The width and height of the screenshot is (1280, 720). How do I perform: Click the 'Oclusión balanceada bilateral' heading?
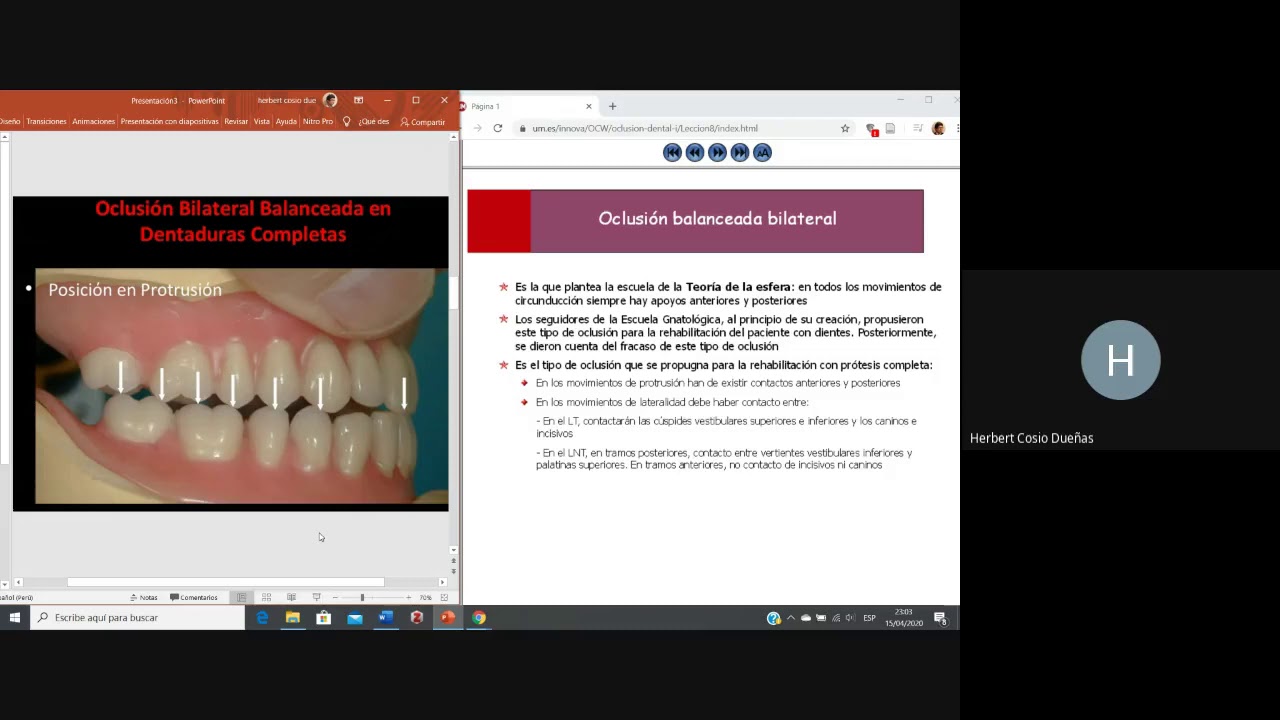coord(717,218)
